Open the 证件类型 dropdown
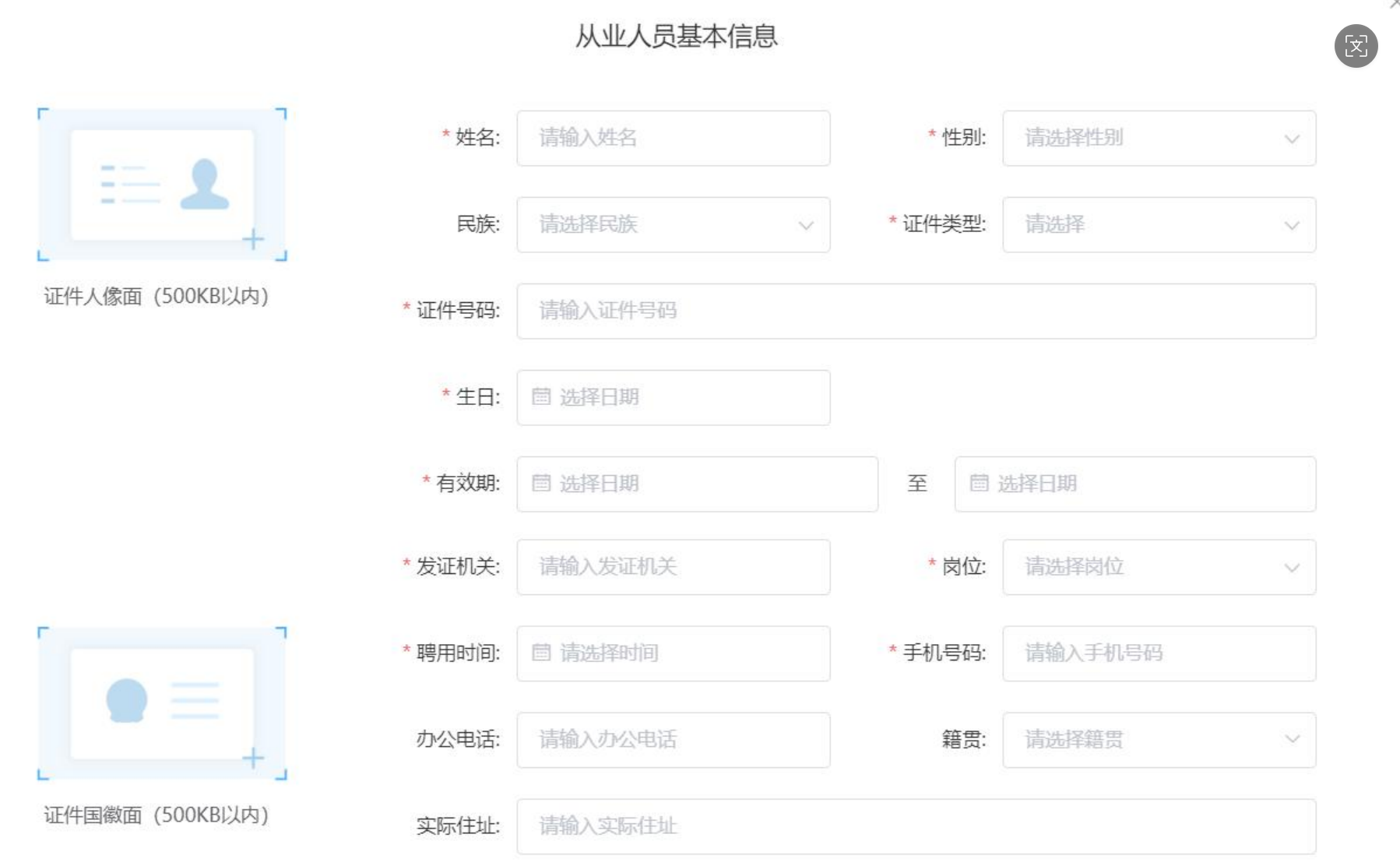 pyautogui.click(x=1159, y=225)
